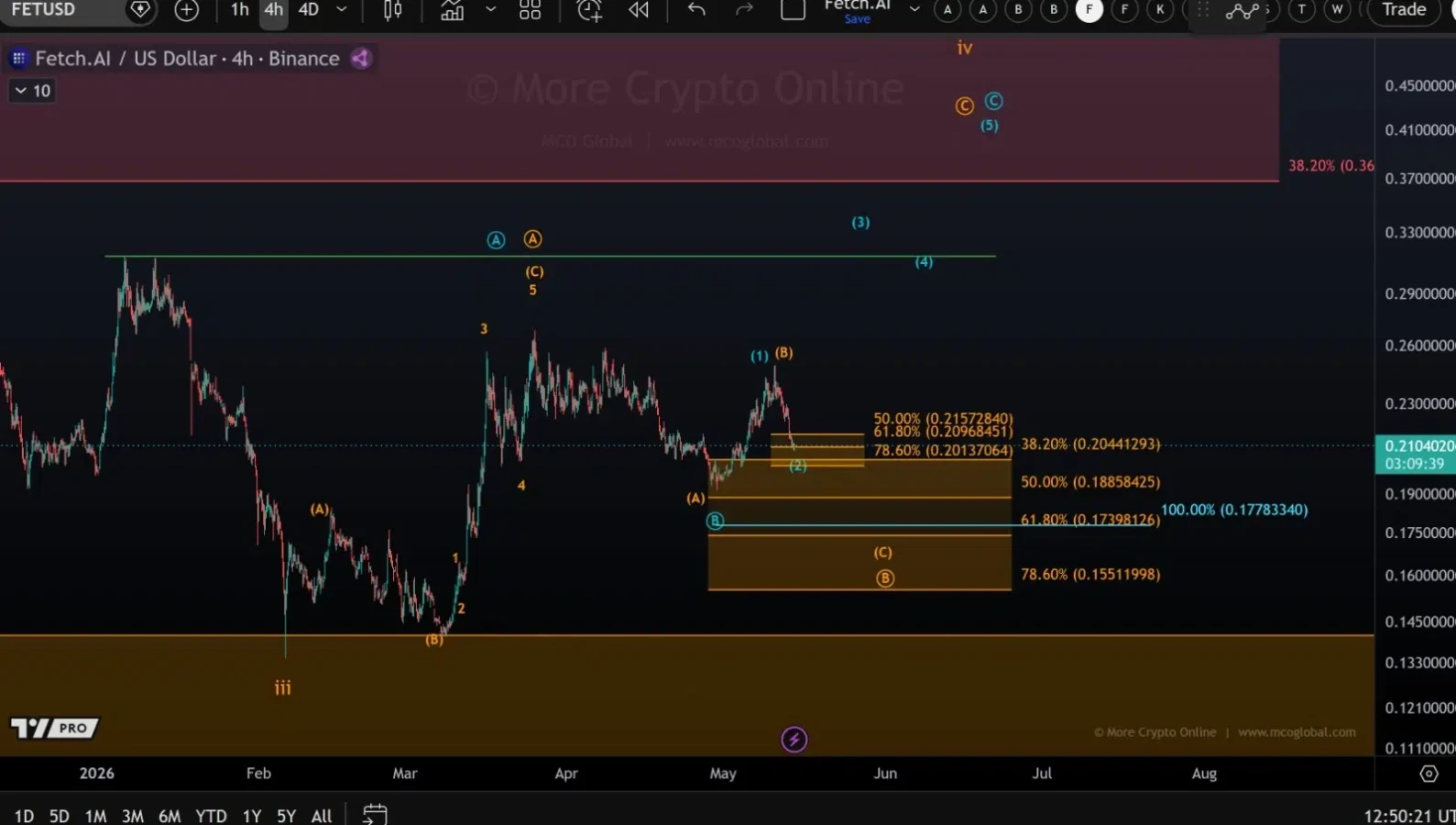Click the 100.00% (0.17783340) blue label

pyautogui.click(x=1234, y=510)
